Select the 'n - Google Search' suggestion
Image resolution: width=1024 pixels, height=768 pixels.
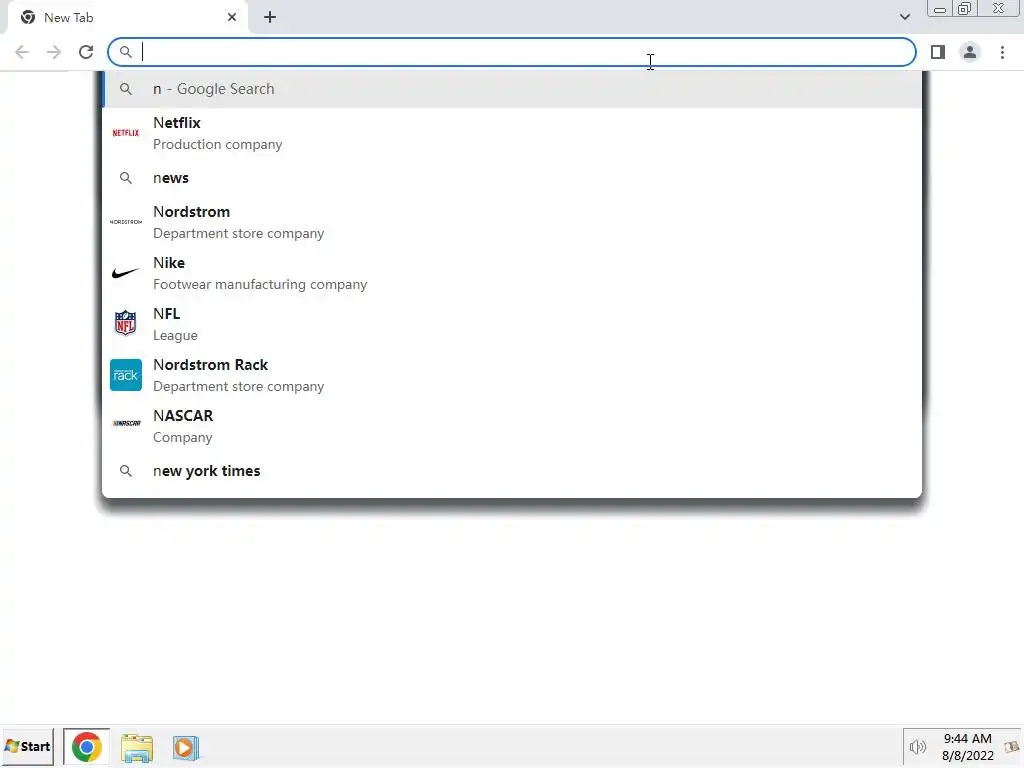(512, 89)
